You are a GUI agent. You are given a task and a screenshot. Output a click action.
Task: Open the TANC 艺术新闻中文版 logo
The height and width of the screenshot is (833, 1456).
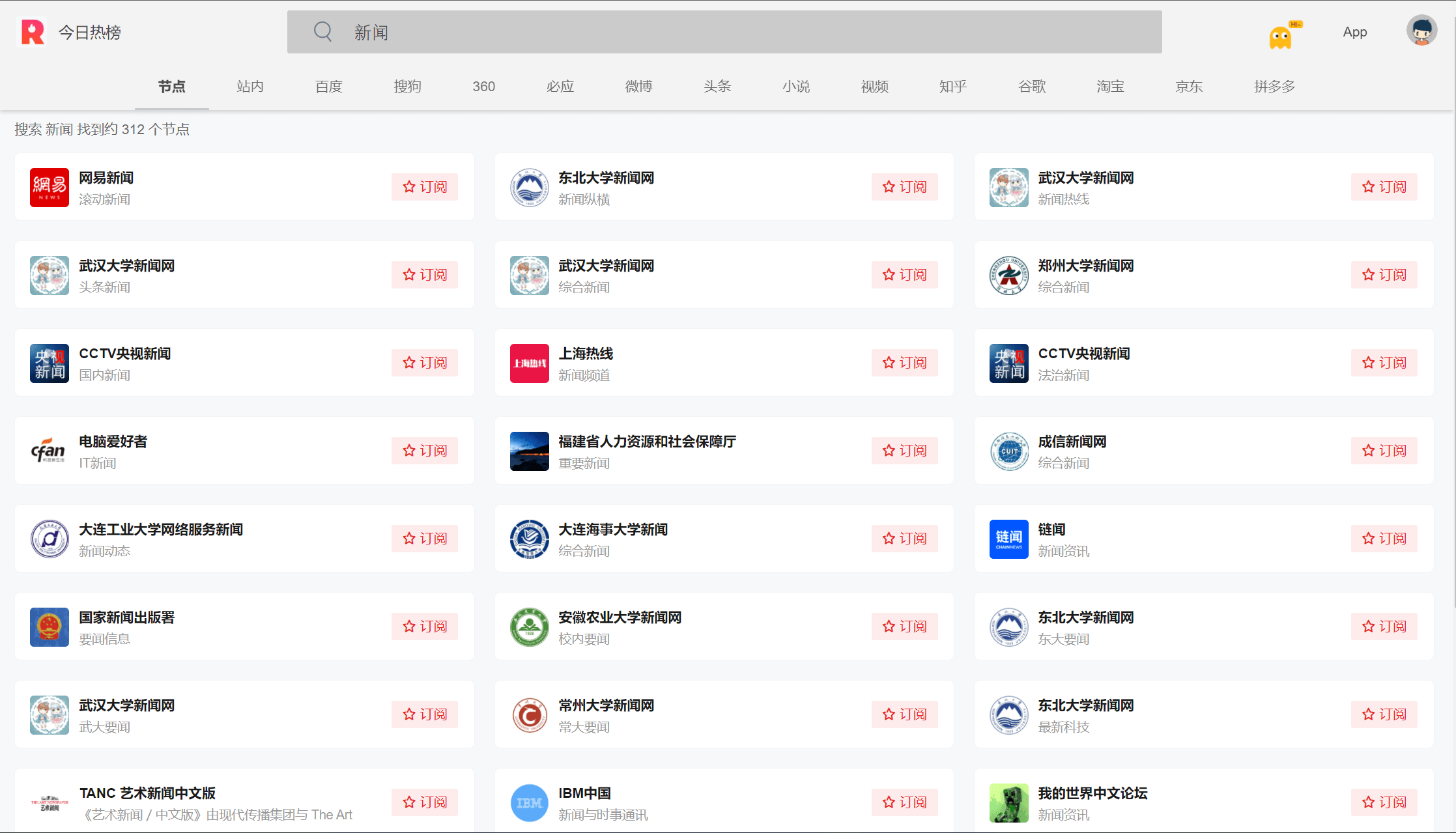[x=50, y=803]
